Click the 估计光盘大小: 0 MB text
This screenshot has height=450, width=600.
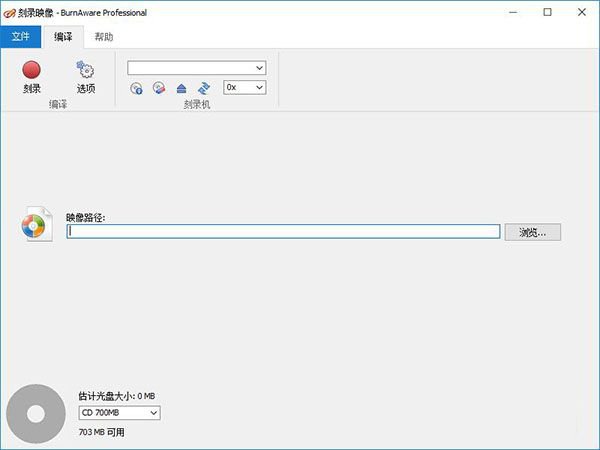pos(117,396)
